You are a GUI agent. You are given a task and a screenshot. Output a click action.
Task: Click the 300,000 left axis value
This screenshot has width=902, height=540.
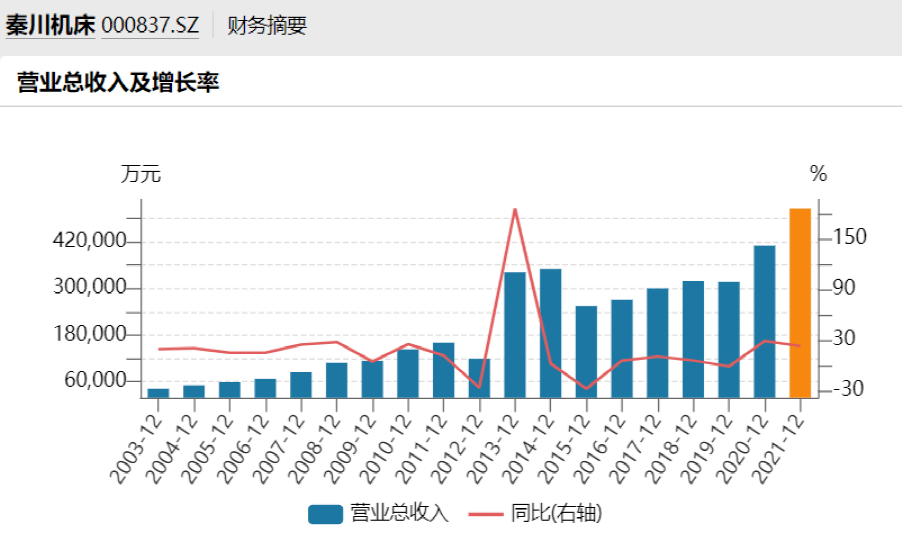tap(89, 286)
